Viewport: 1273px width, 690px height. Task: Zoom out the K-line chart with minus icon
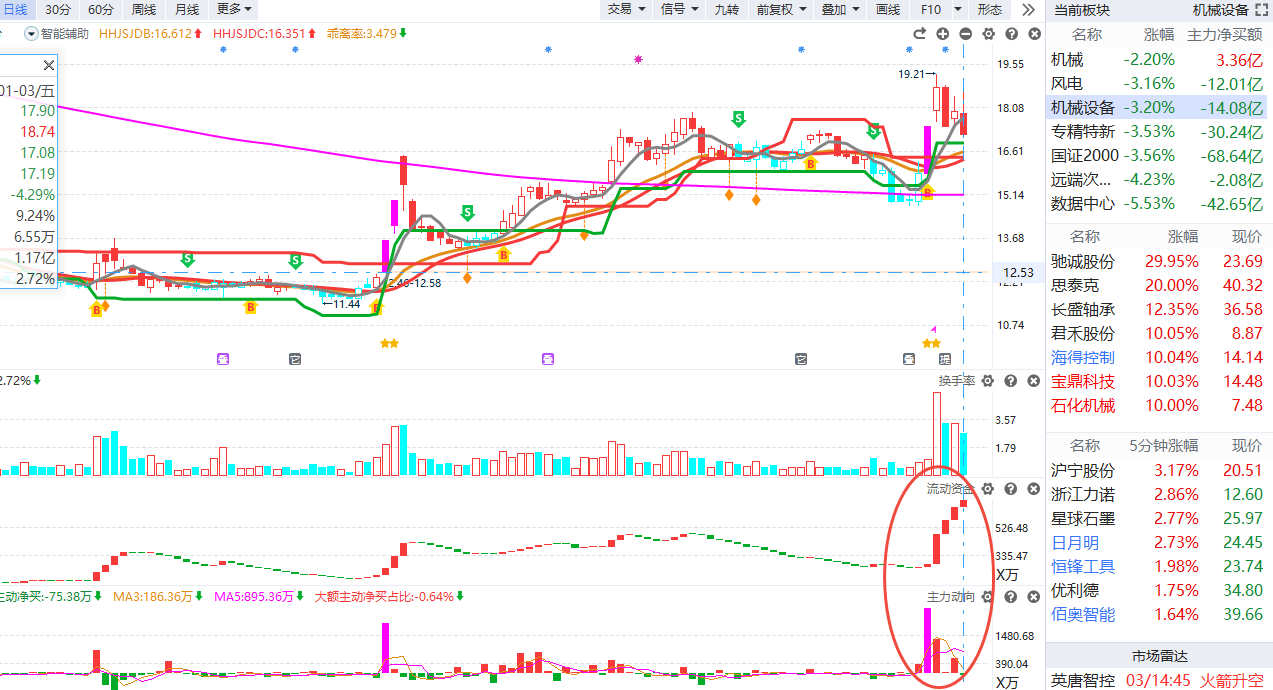[x=965, y=34]
